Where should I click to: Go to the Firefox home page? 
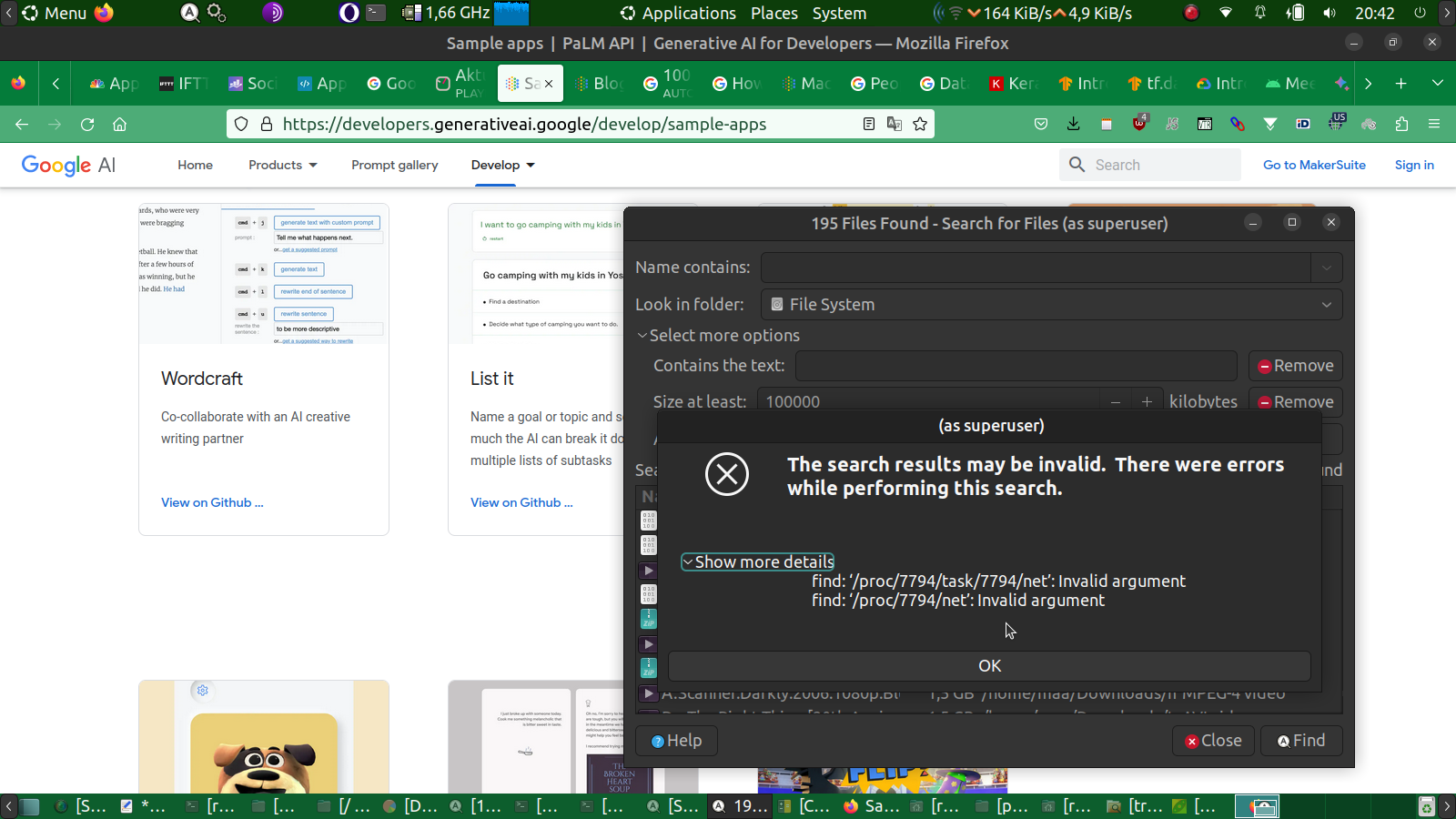pyautogui.click(x=119, y=124)
